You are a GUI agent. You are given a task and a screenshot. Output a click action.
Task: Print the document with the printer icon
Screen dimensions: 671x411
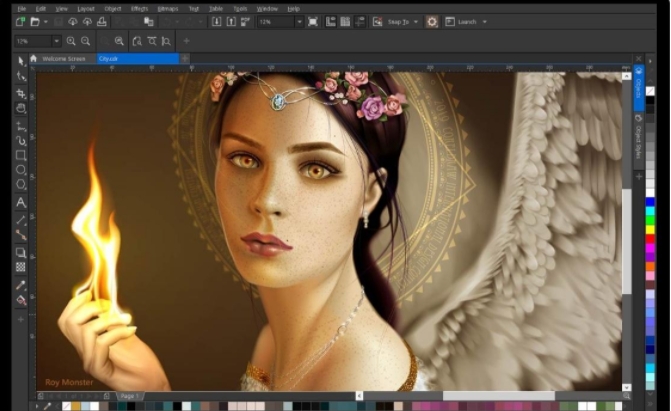(x=102, y=21)
